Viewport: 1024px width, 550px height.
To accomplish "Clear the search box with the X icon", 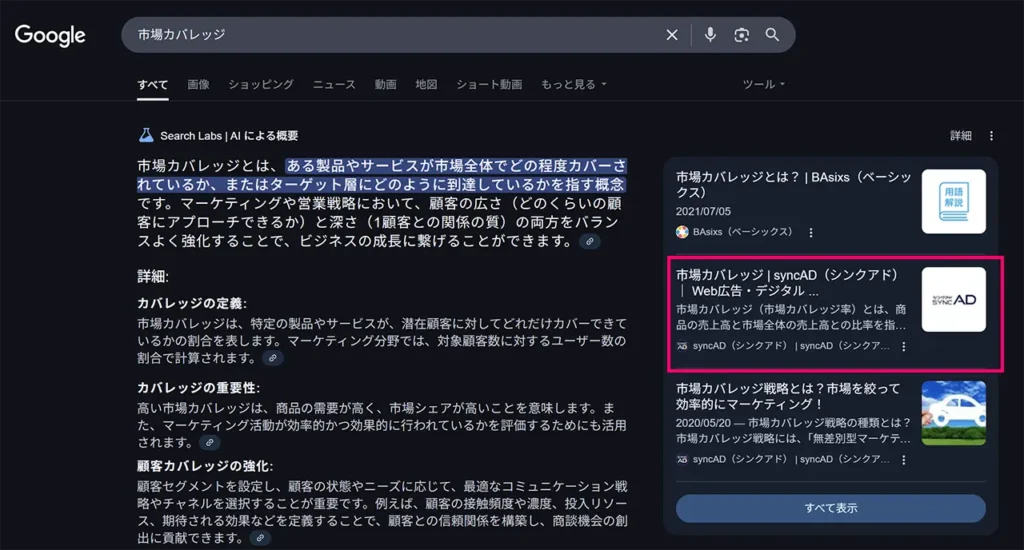I will point(671,35).
